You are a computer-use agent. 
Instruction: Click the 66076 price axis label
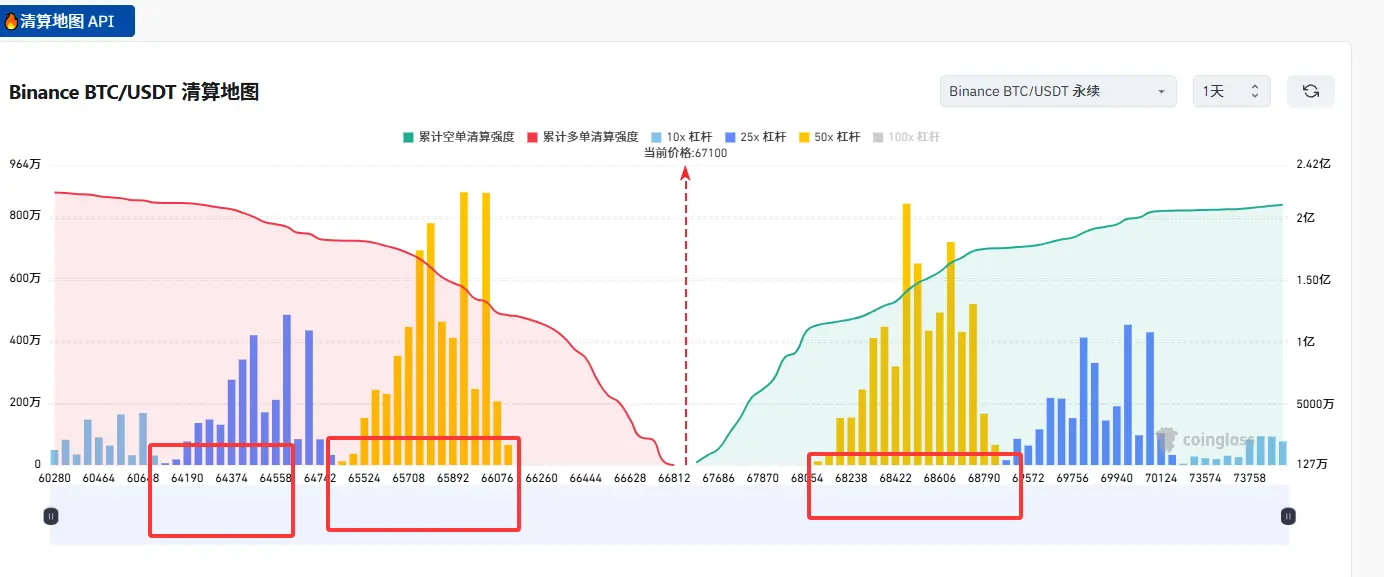coord(497,479)
